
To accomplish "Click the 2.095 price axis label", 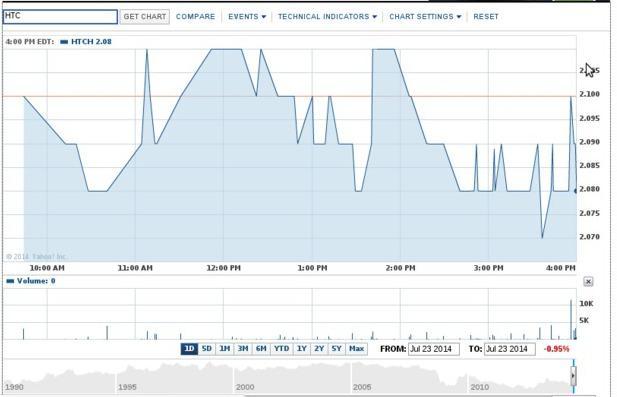I will pyautogui.click(x=589, y=118).
